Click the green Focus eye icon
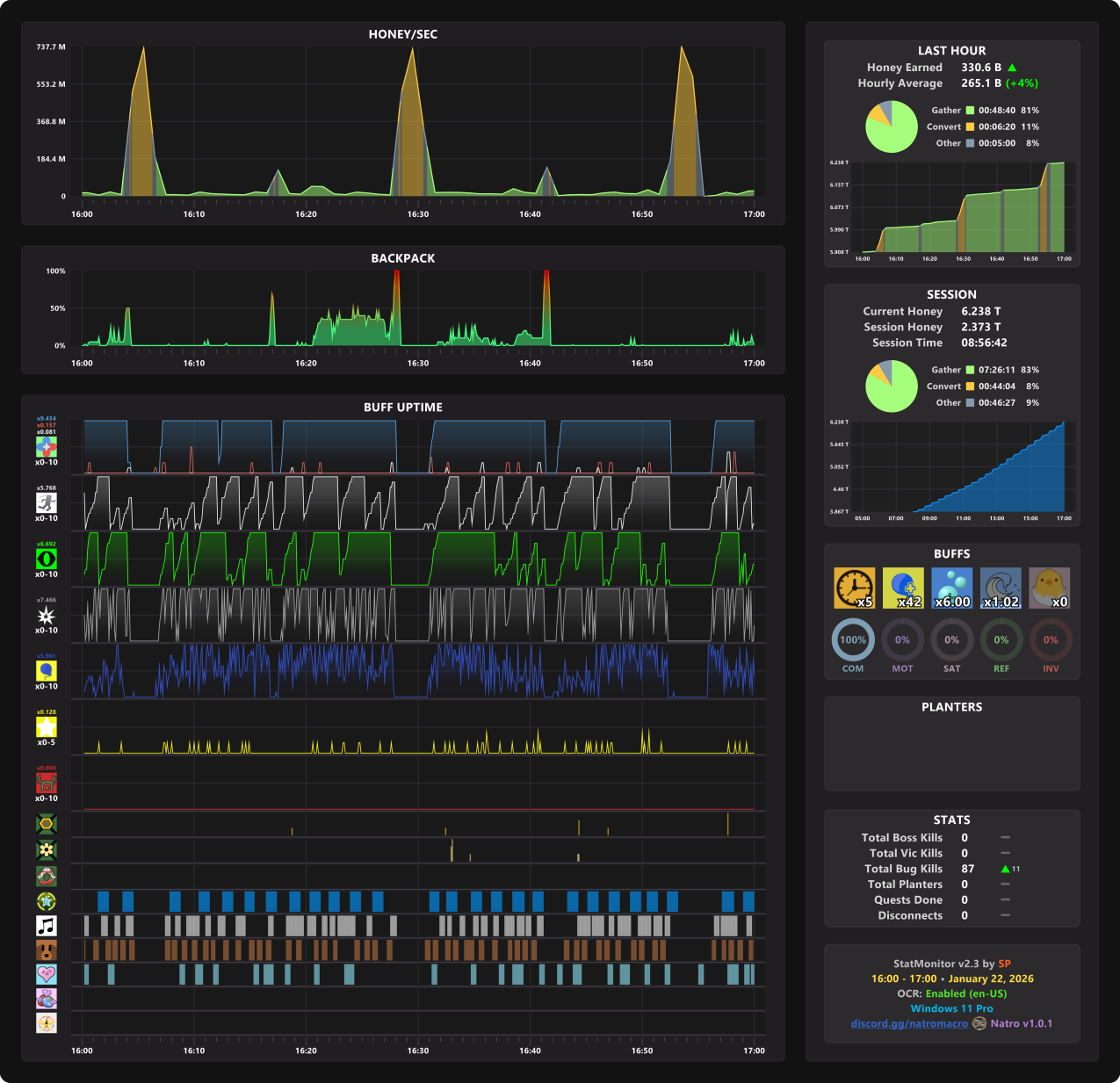Viewport: 1120px width, 1083px height. (x=47, y=559)
